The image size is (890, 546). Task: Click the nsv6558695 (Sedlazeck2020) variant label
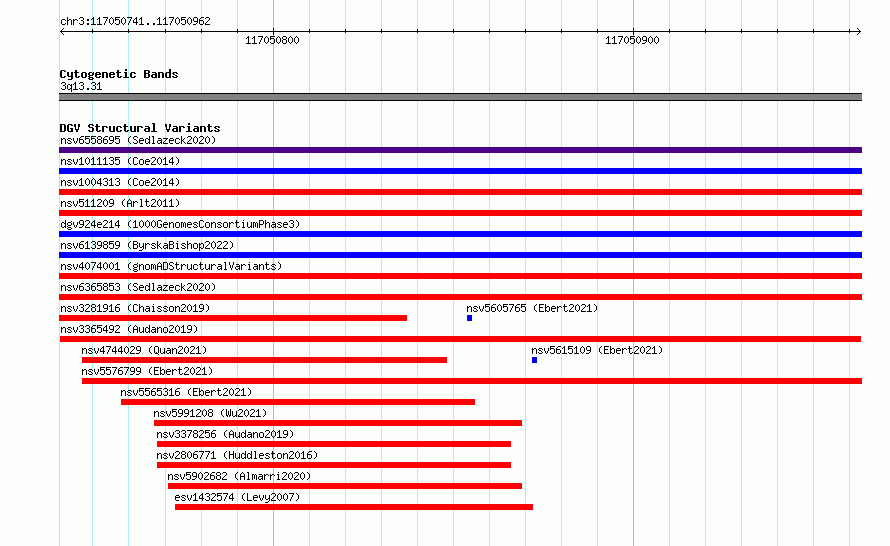click(138, 140)
